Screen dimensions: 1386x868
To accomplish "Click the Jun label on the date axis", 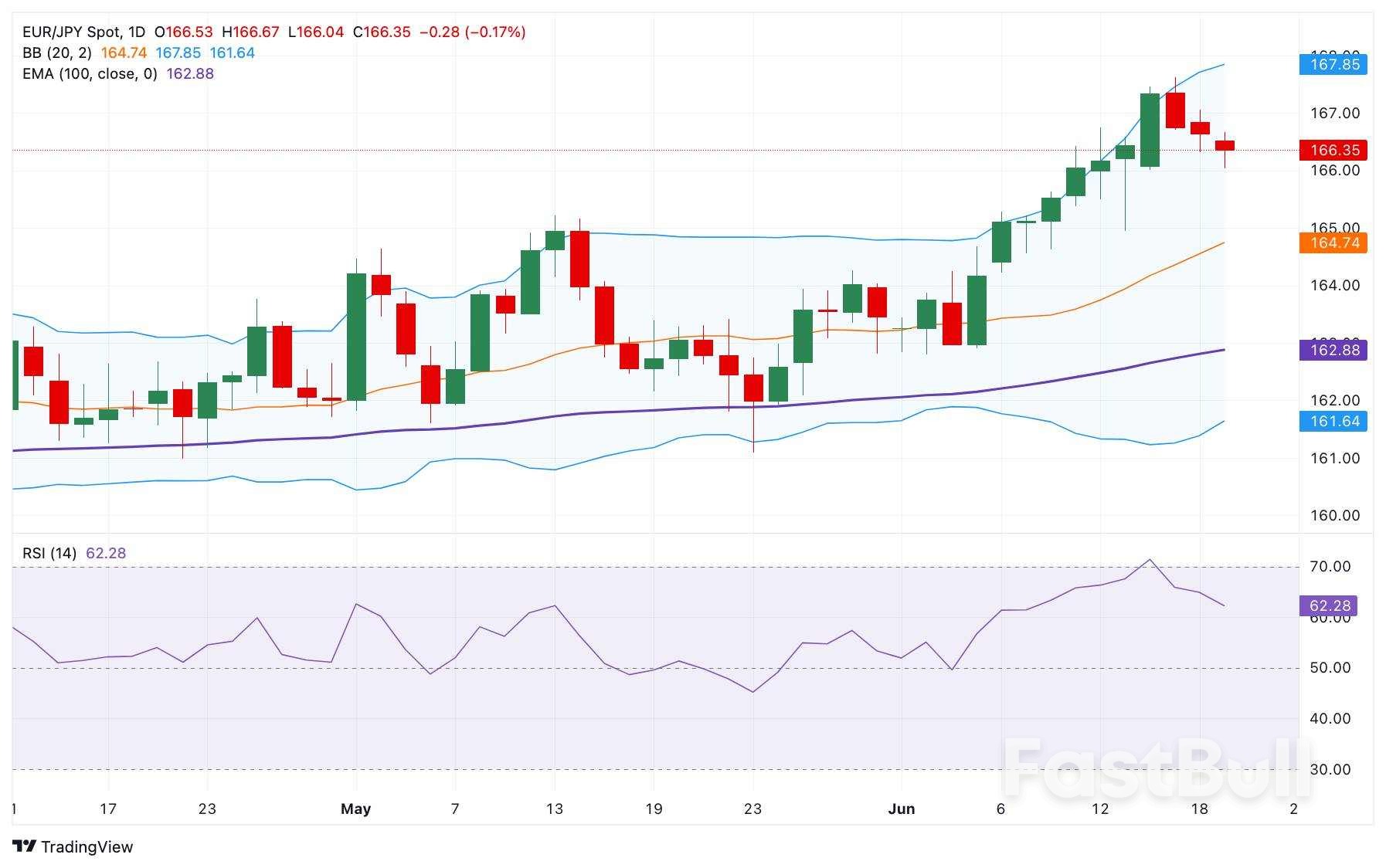I will [x=901, y=809].
